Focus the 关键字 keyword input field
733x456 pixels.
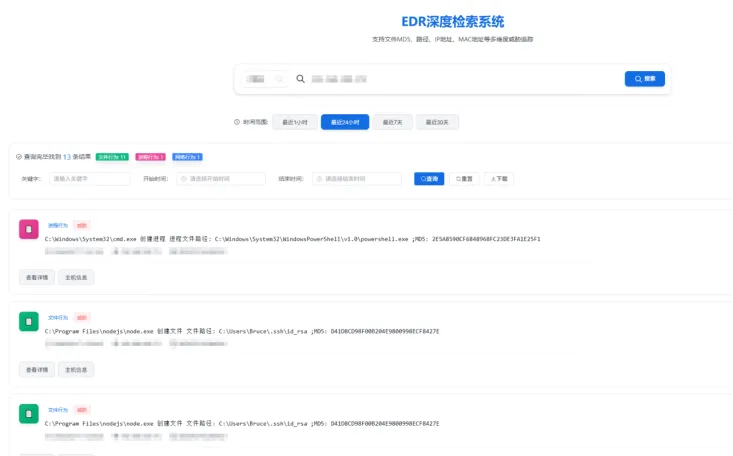(90, 179)
